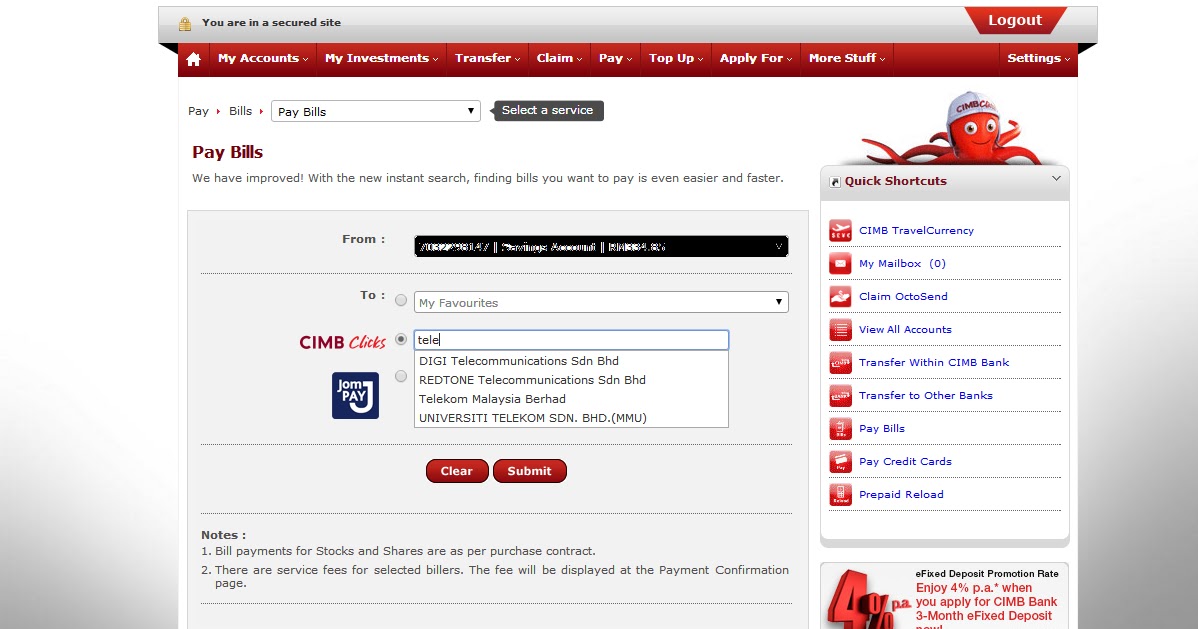The image size is (1198, 629).
Task: Click the Transfer to Other Banks icon
Action: tap(840, 396)
